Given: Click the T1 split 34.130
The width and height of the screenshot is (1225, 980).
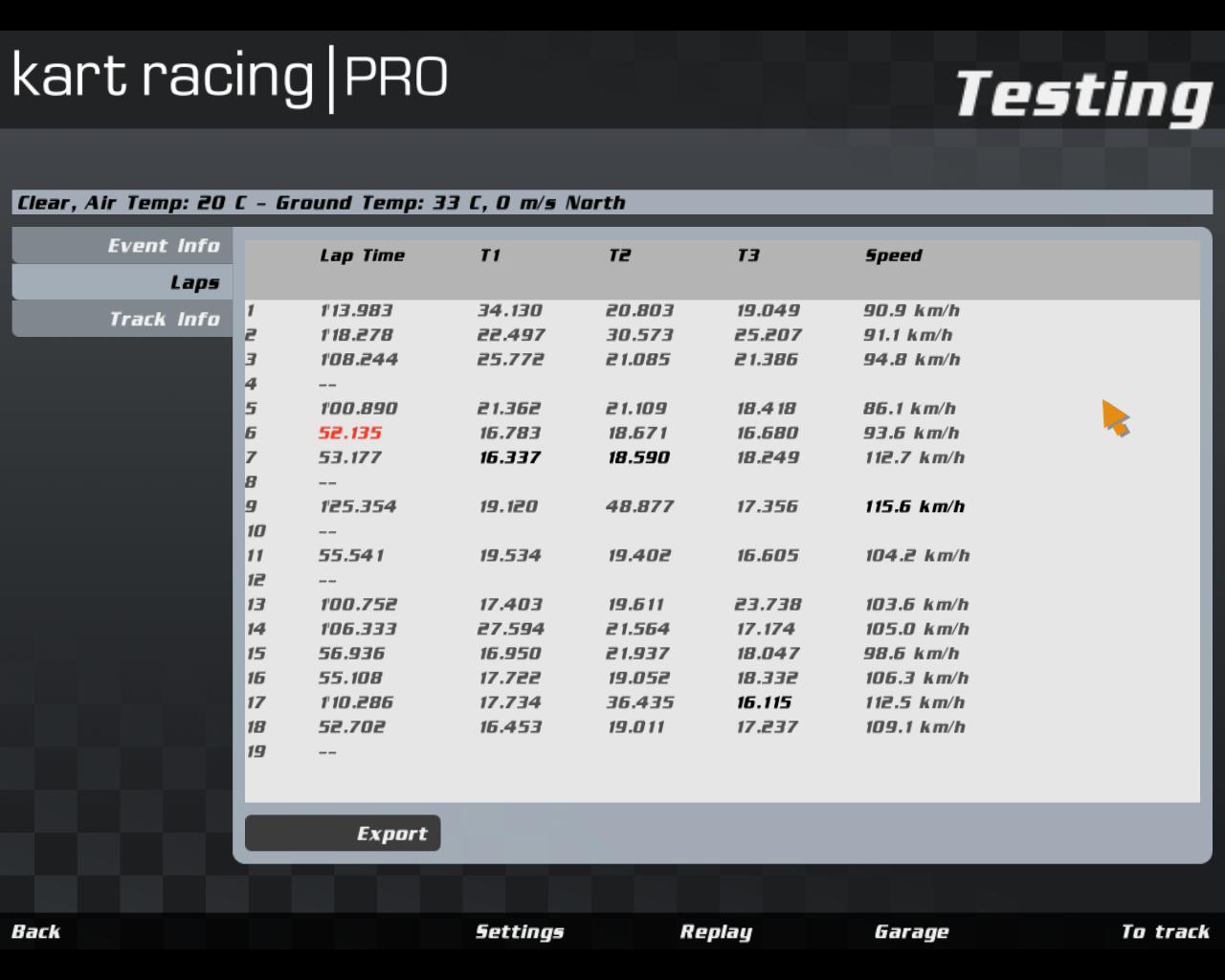Looking at the screenshot, I should click(510, 311).
